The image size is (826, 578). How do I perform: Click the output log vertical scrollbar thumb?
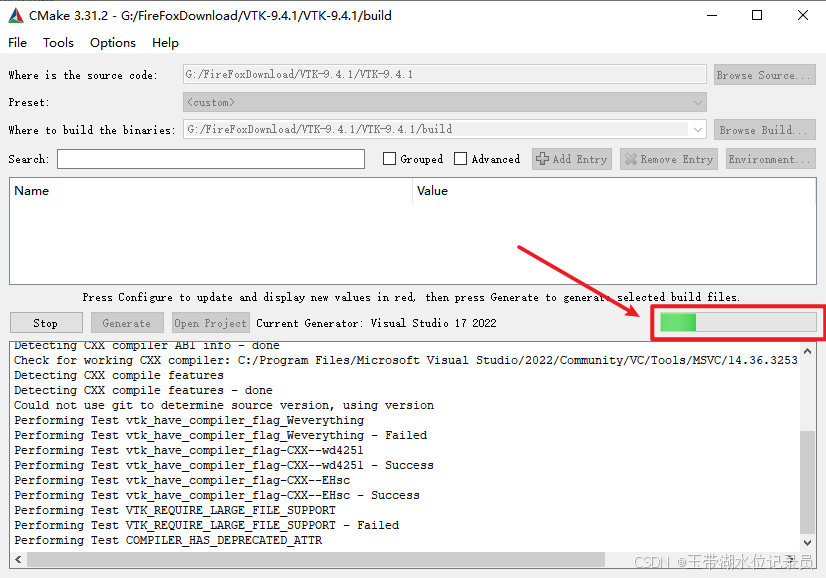808,482
